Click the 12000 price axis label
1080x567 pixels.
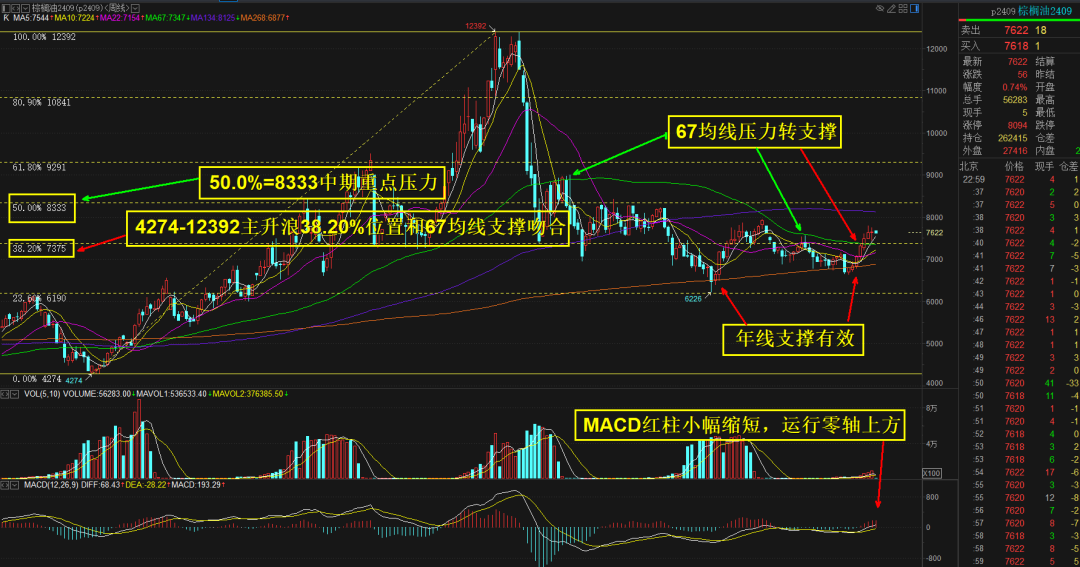937,49
